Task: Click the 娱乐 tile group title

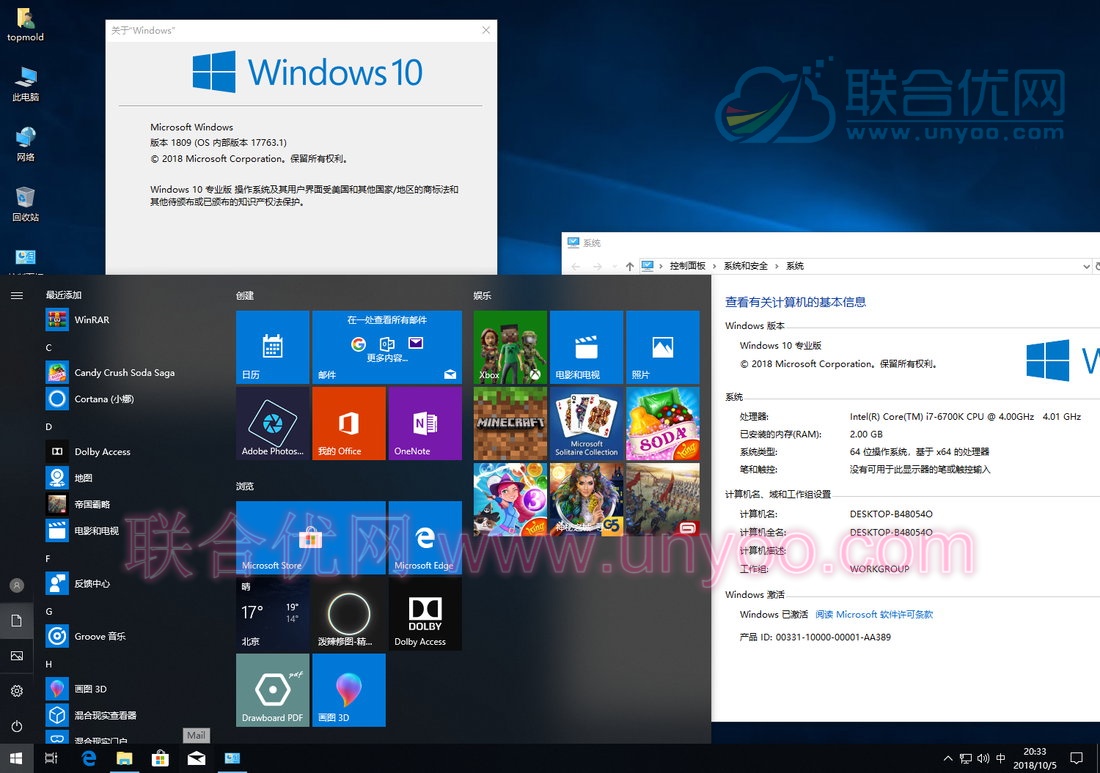Action: [x=482, y=295]
